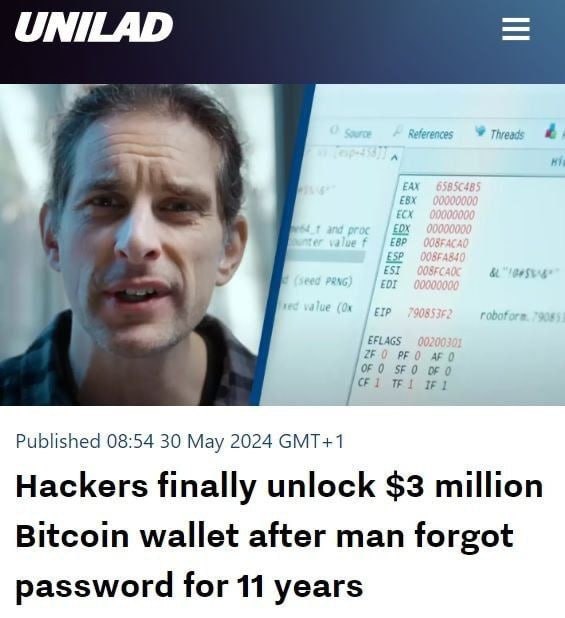This screenshot has height=618, width=565.
Task: Click the Published 30 May 2024 timestamp
Action: 180,441
